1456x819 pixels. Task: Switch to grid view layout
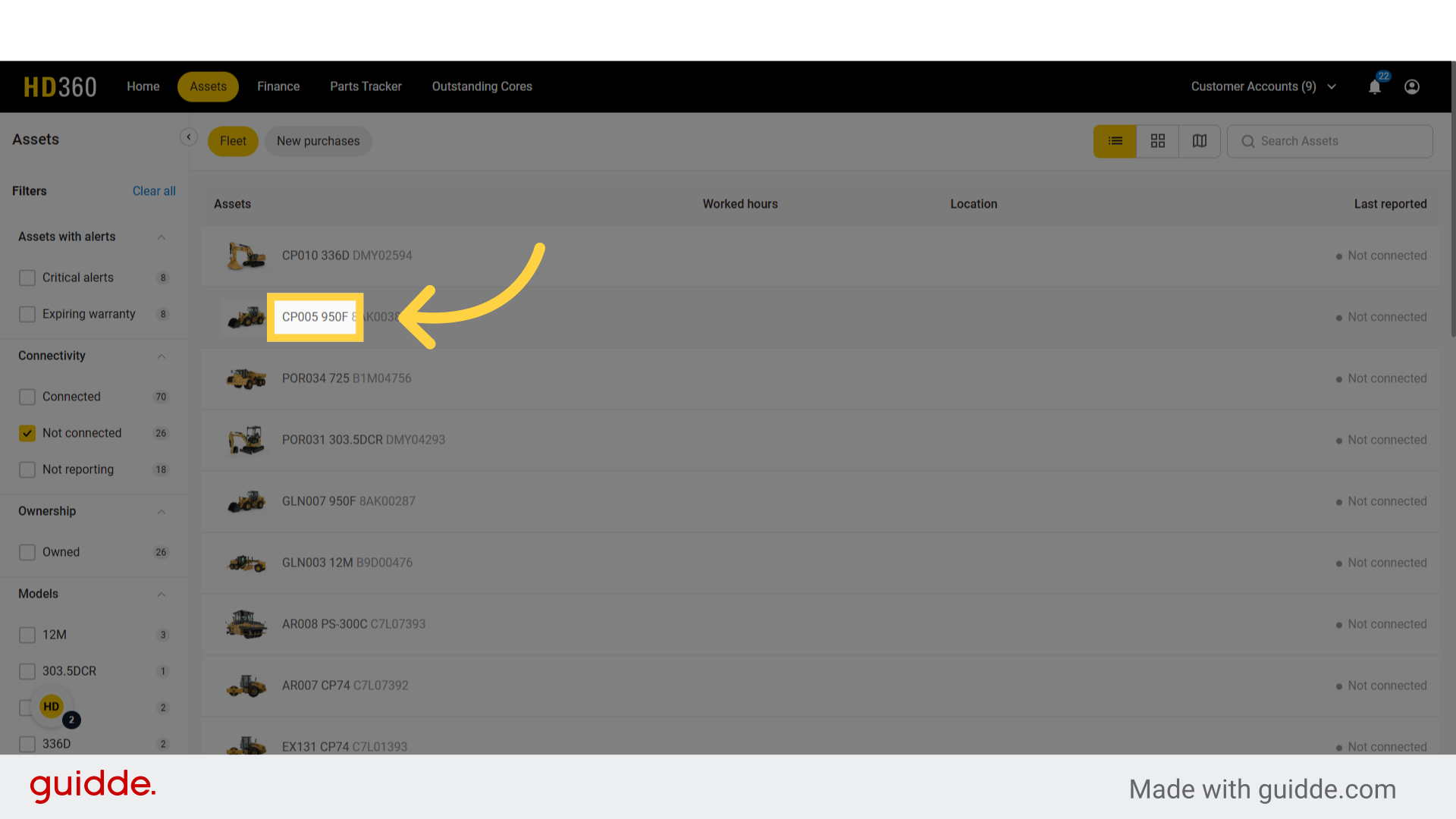coord(1157,141)
